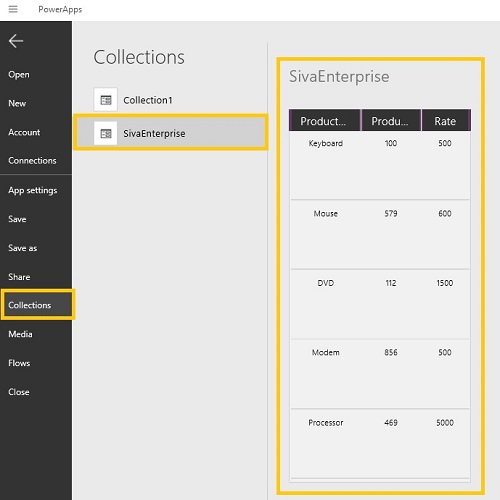This screenshot has height=500, width=500.
Task: Click the hamburger menu icon
Action: tap(13, 9)
